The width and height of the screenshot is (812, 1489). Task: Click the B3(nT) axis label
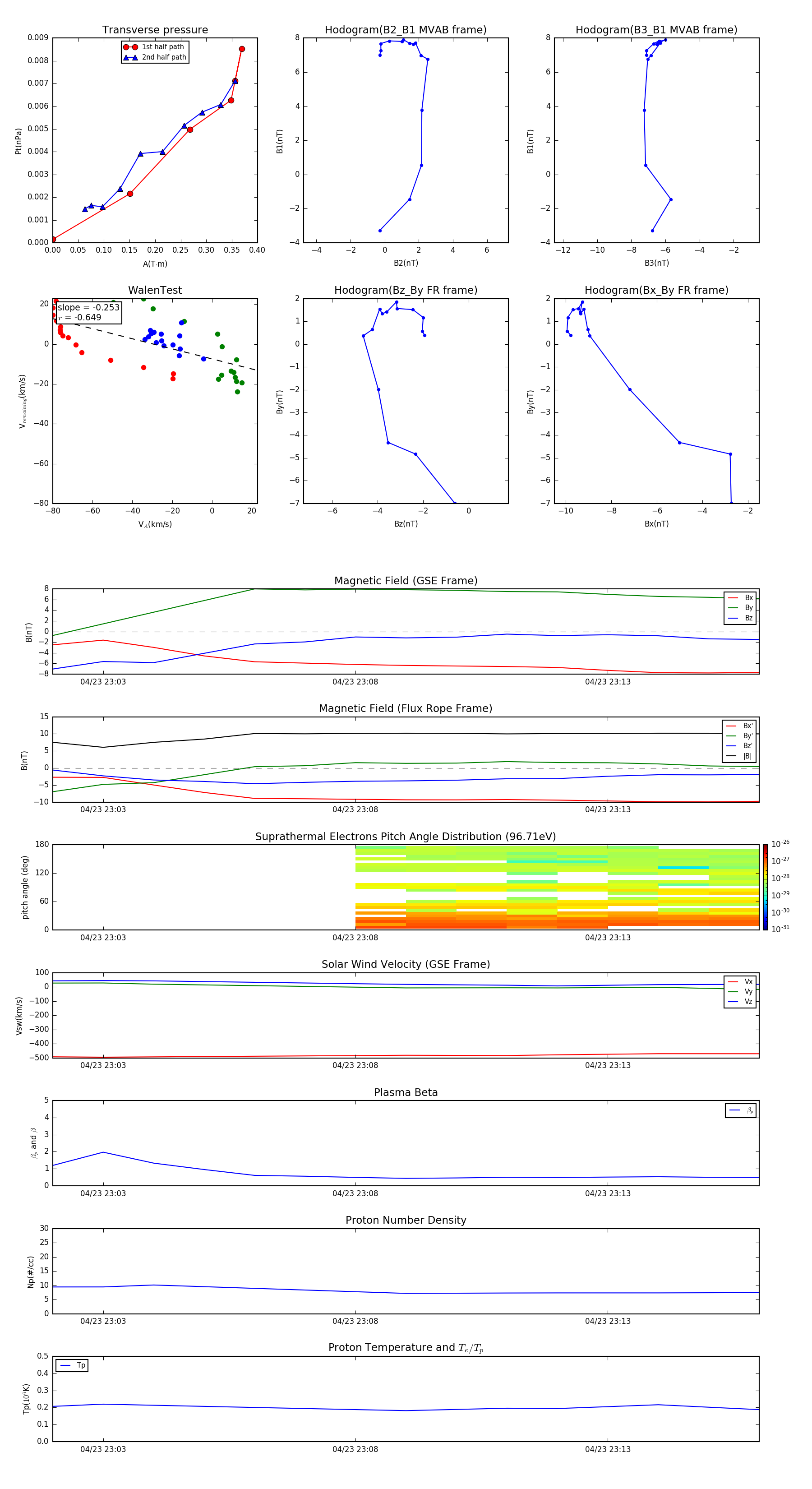point(656,263)
